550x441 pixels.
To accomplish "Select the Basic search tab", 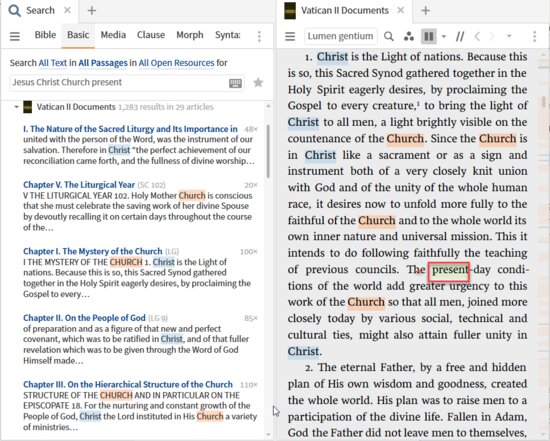I will click(x=78, y=35).
